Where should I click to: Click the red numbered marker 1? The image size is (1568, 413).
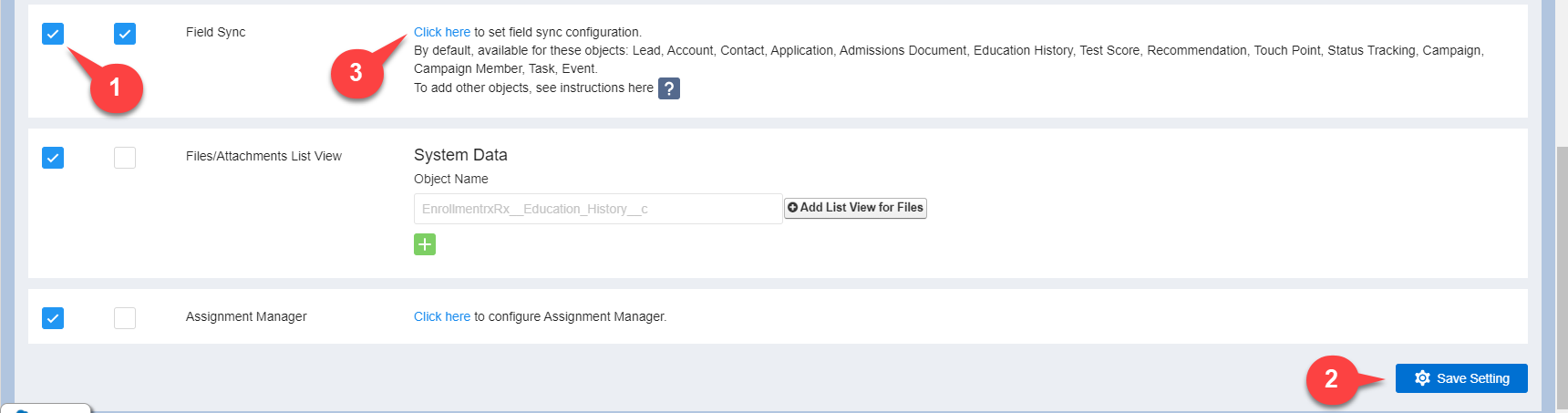(x=115, y=88)
